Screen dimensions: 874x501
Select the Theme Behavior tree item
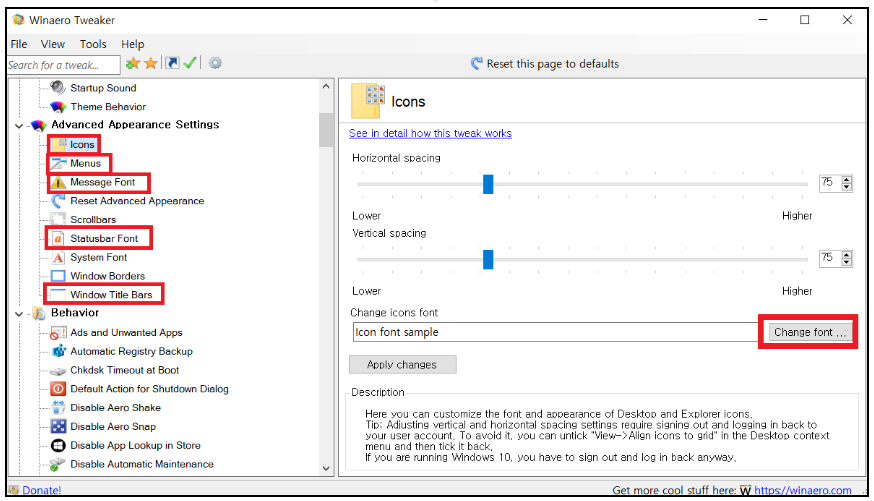pos(108,106)
